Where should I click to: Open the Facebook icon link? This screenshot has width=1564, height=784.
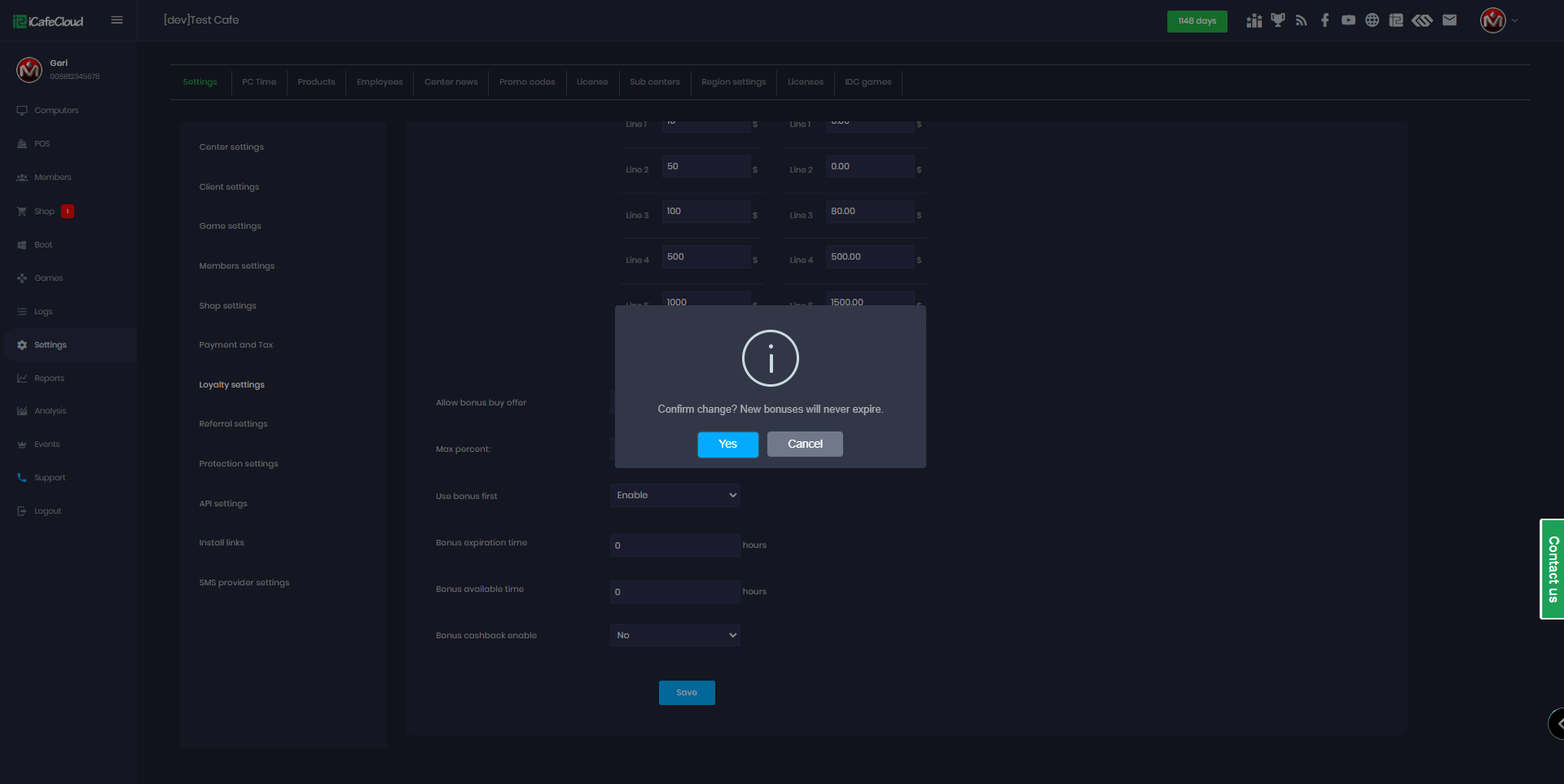point(1325,20)
